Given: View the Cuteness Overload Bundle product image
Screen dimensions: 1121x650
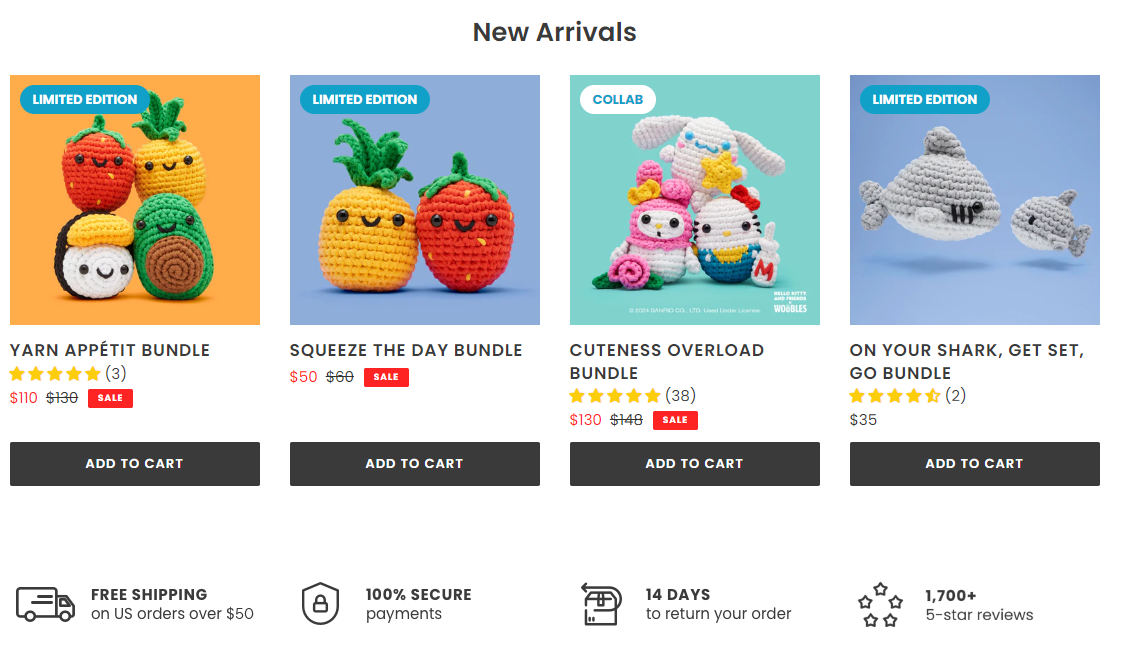Looking at the screenshot, I should pyautogui.click(x=695, y=220).
